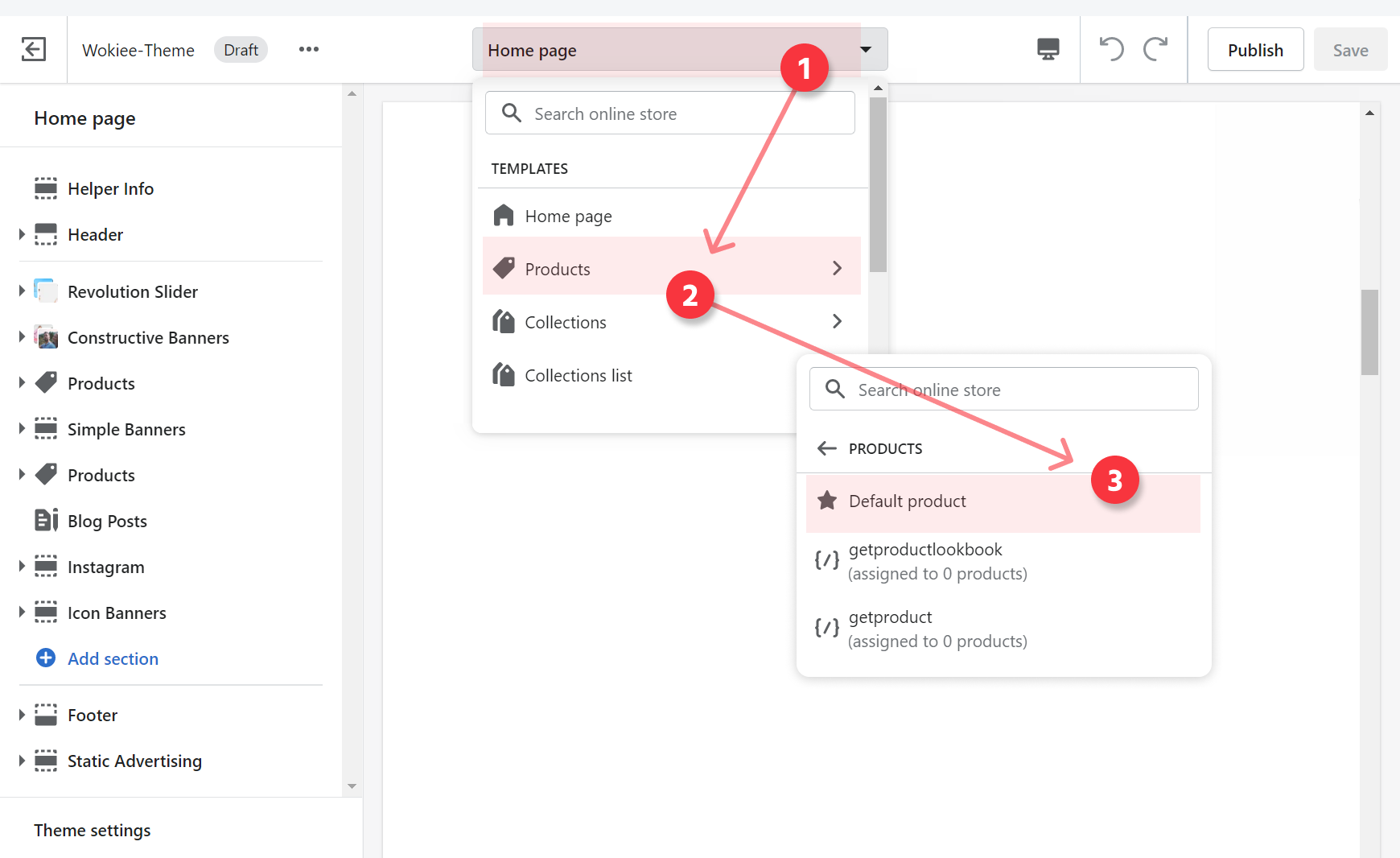Click the back arrow beside PRODUCTS heading
Screen dimensions: 1400x858
click(826, 448)
